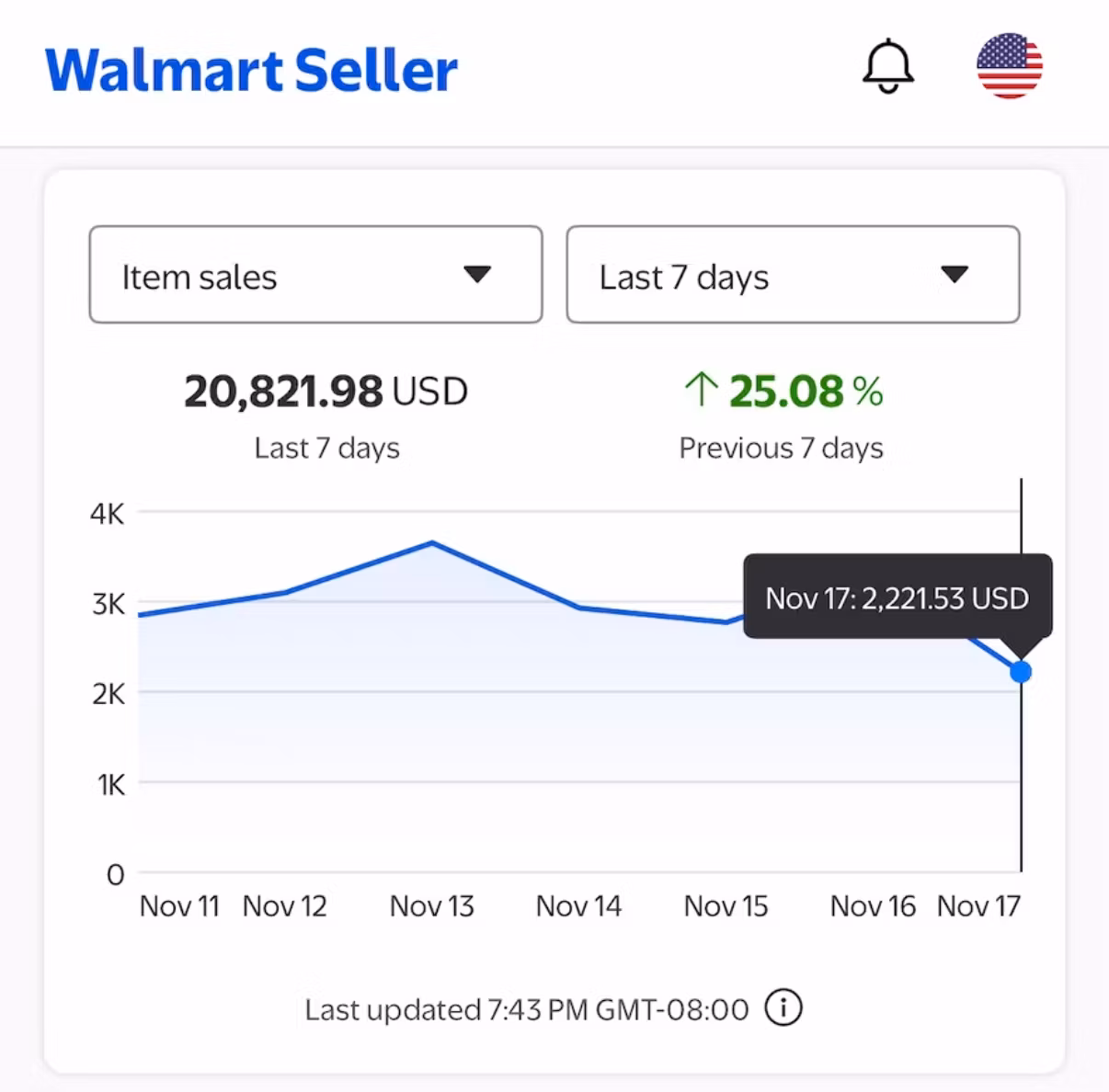Click the Nov 13 peak on chart line
Image resolution: width=1109 pixels, height=1092 pixels.
(432, 543)
